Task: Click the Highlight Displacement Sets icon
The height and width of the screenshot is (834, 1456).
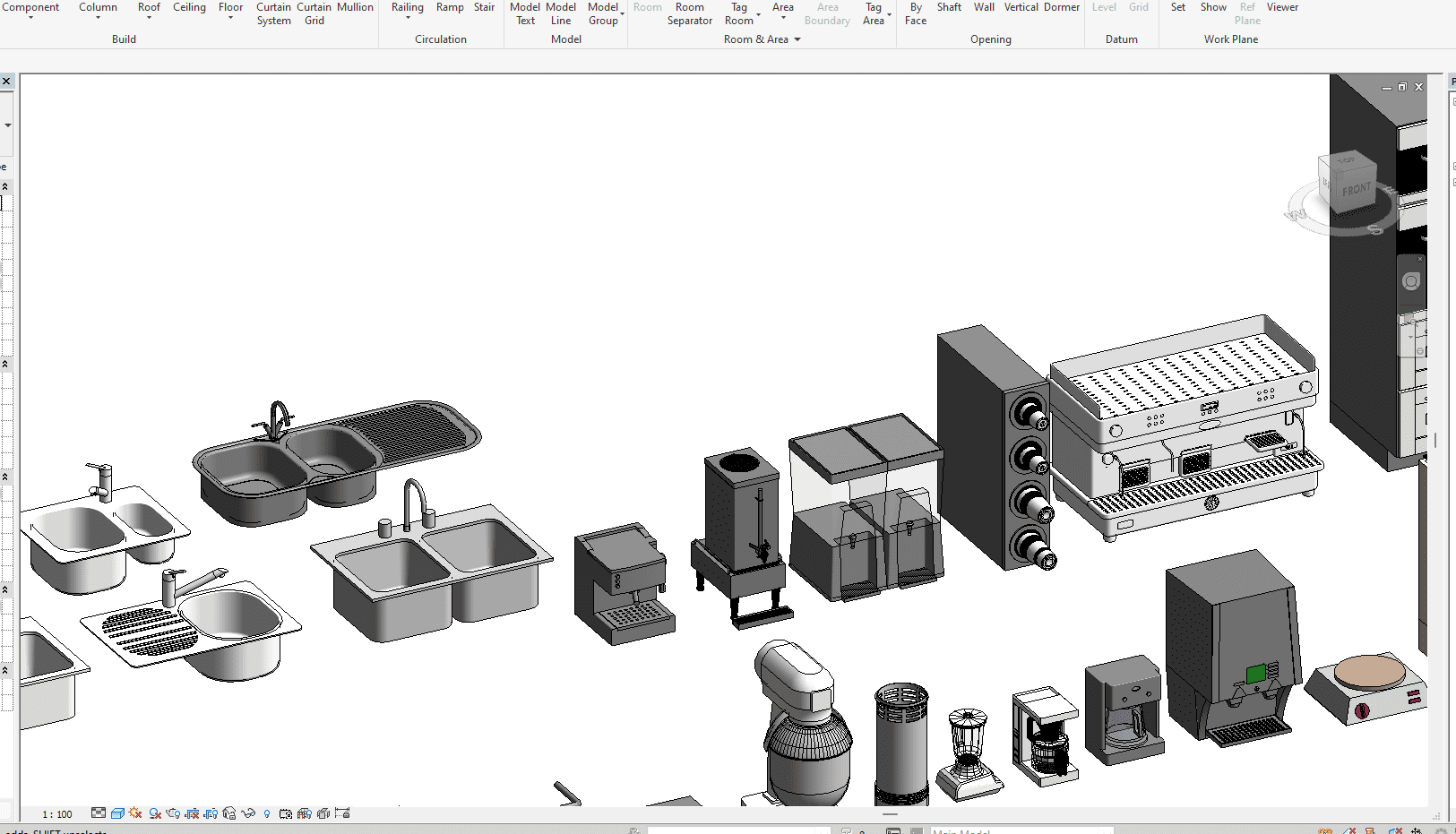Action: [x=323, y=813]
